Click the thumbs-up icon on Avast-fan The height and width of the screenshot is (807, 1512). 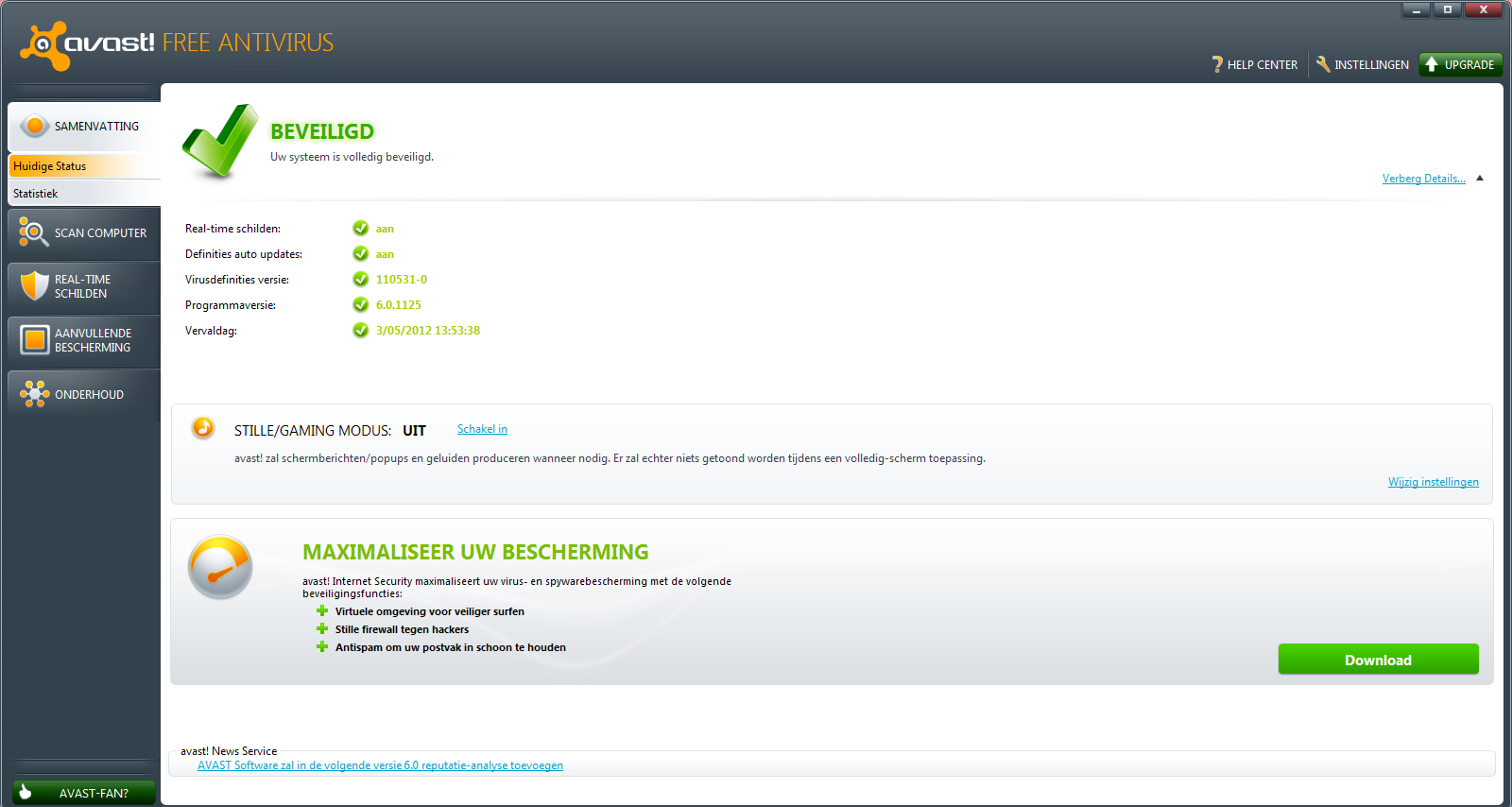26,792
